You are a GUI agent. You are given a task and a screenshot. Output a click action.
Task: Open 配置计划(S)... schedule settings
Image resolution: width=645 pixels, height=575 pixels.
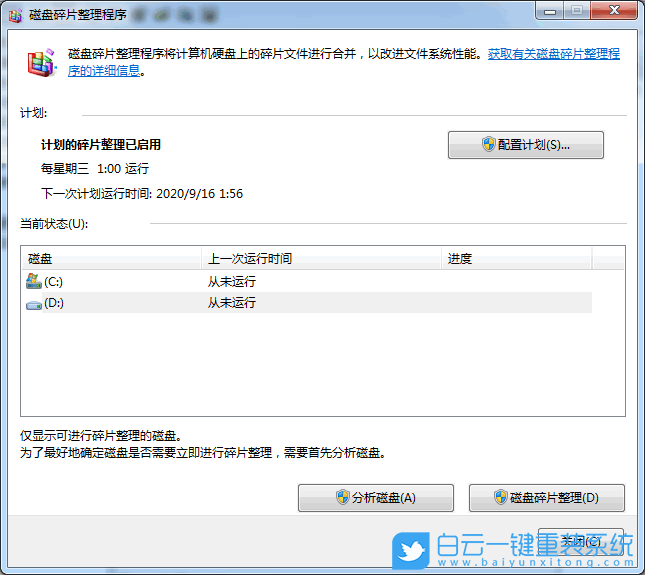(x=526, y=145)
